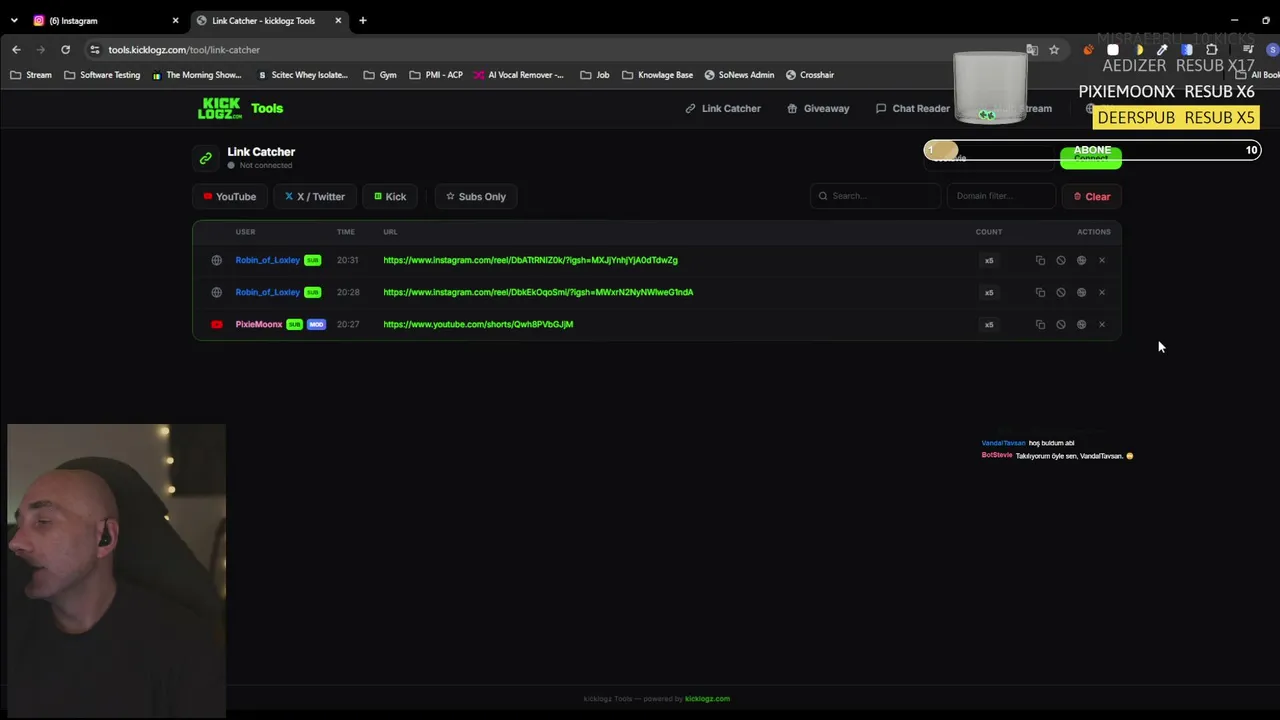
Task: Click Robin_of_Loxley username in the 20:31 row
Action: [267, 260]
